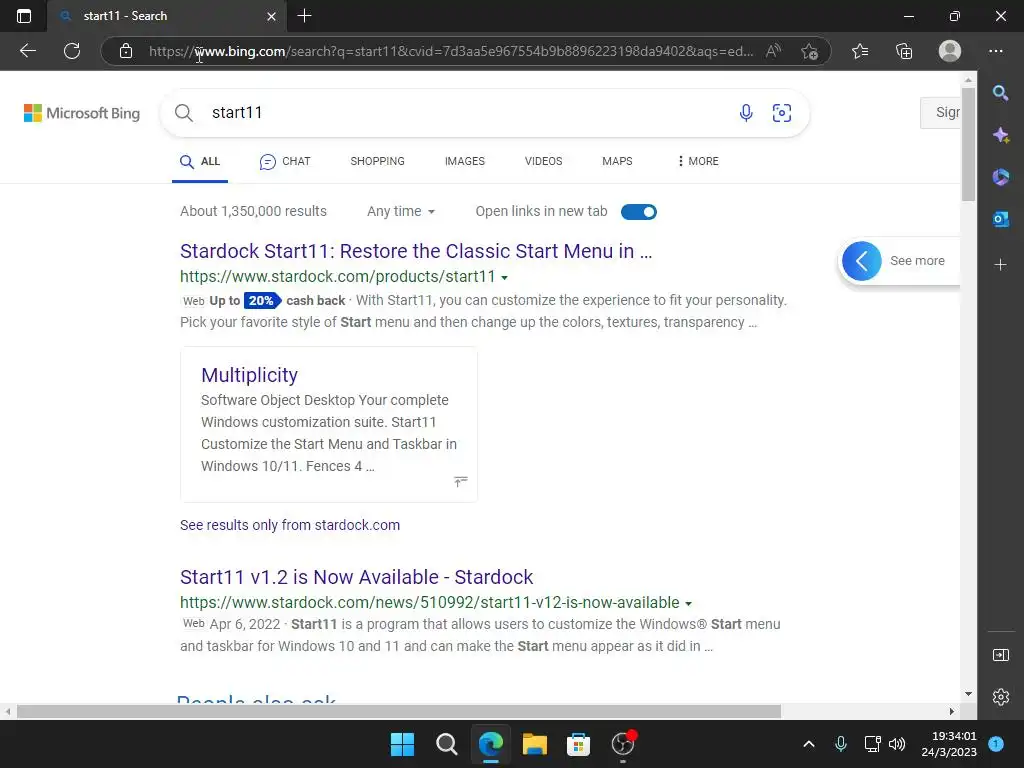Viewport: 1024px width, 768px height.
Task: Open the tab actions menu icon
Action: coord(24,16)
